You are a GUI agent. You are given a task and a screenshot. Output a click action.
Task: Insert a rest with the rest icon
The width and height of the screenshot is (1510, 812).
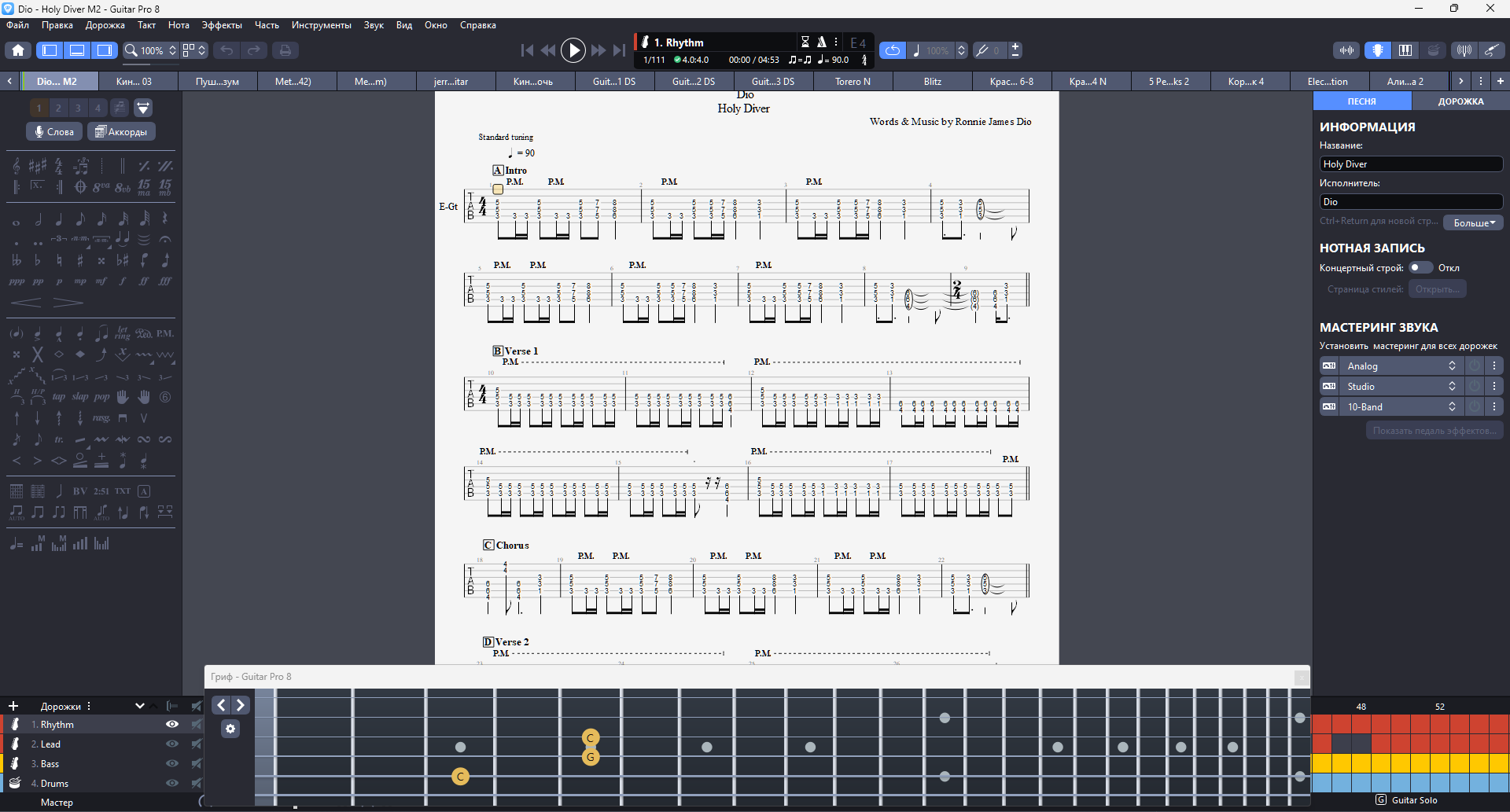164,219
